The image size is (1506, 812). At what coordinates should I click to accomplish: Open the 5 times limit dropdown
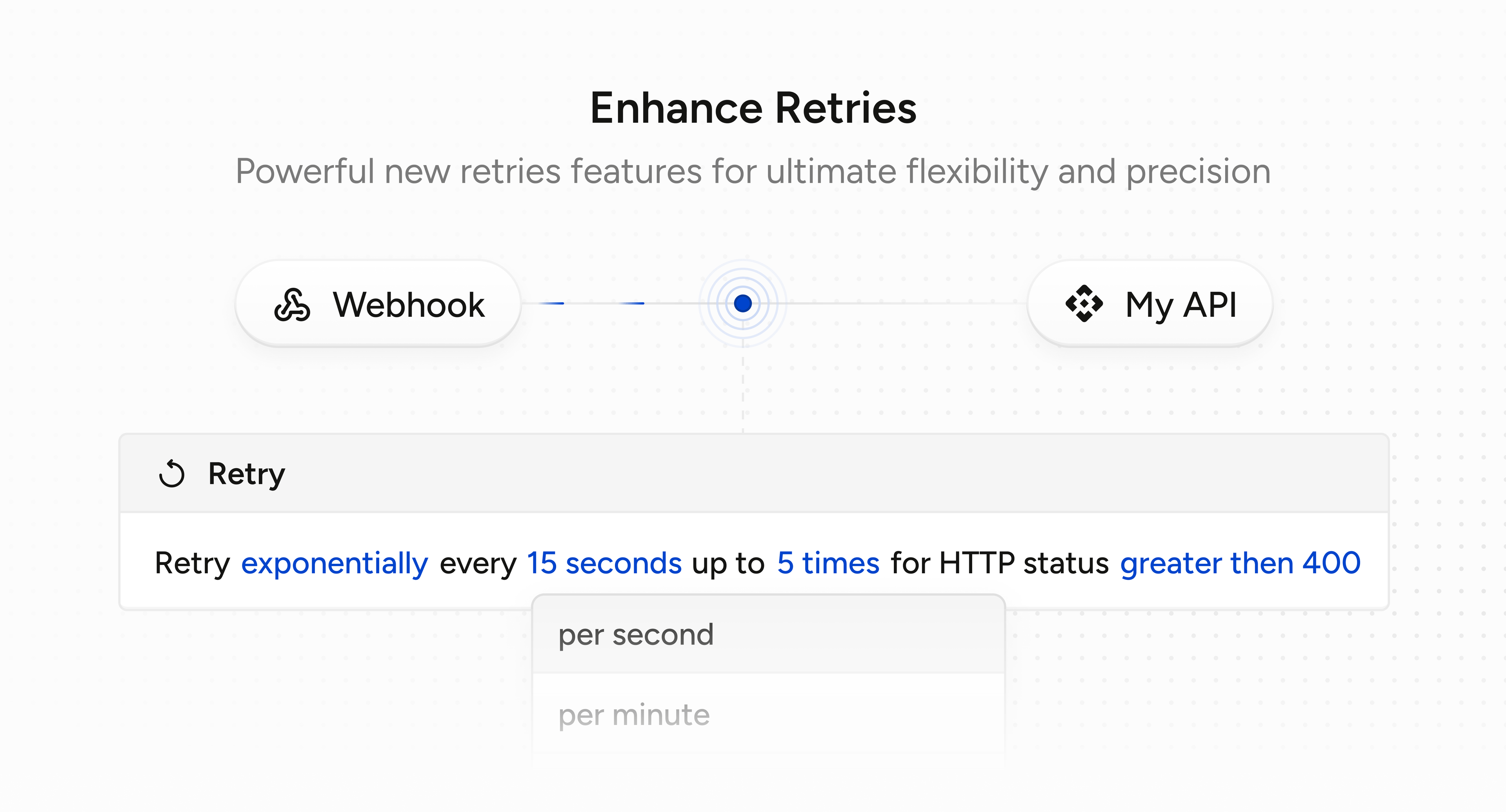[828, 563]
